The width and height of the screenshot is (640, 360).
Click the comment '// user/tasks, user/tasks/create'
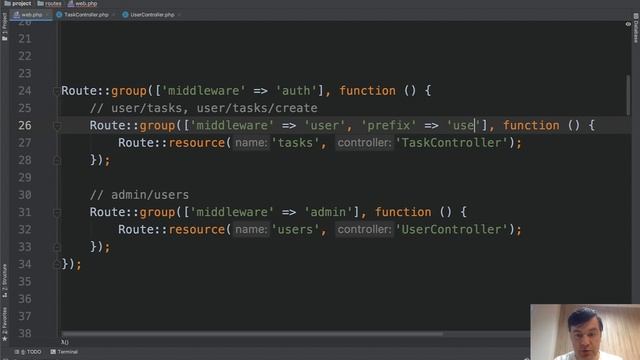(x=203, y=108)
